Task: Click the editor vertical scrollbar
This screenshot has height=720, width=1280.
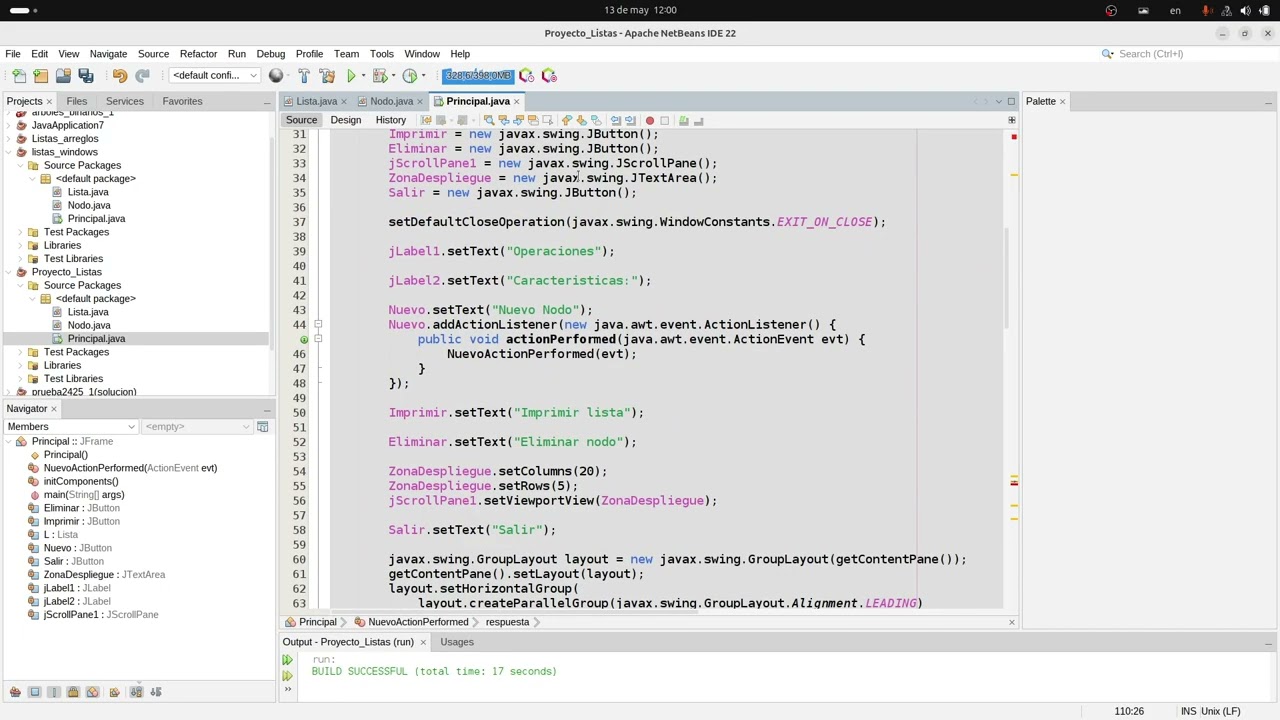Action: [1007, 280]
